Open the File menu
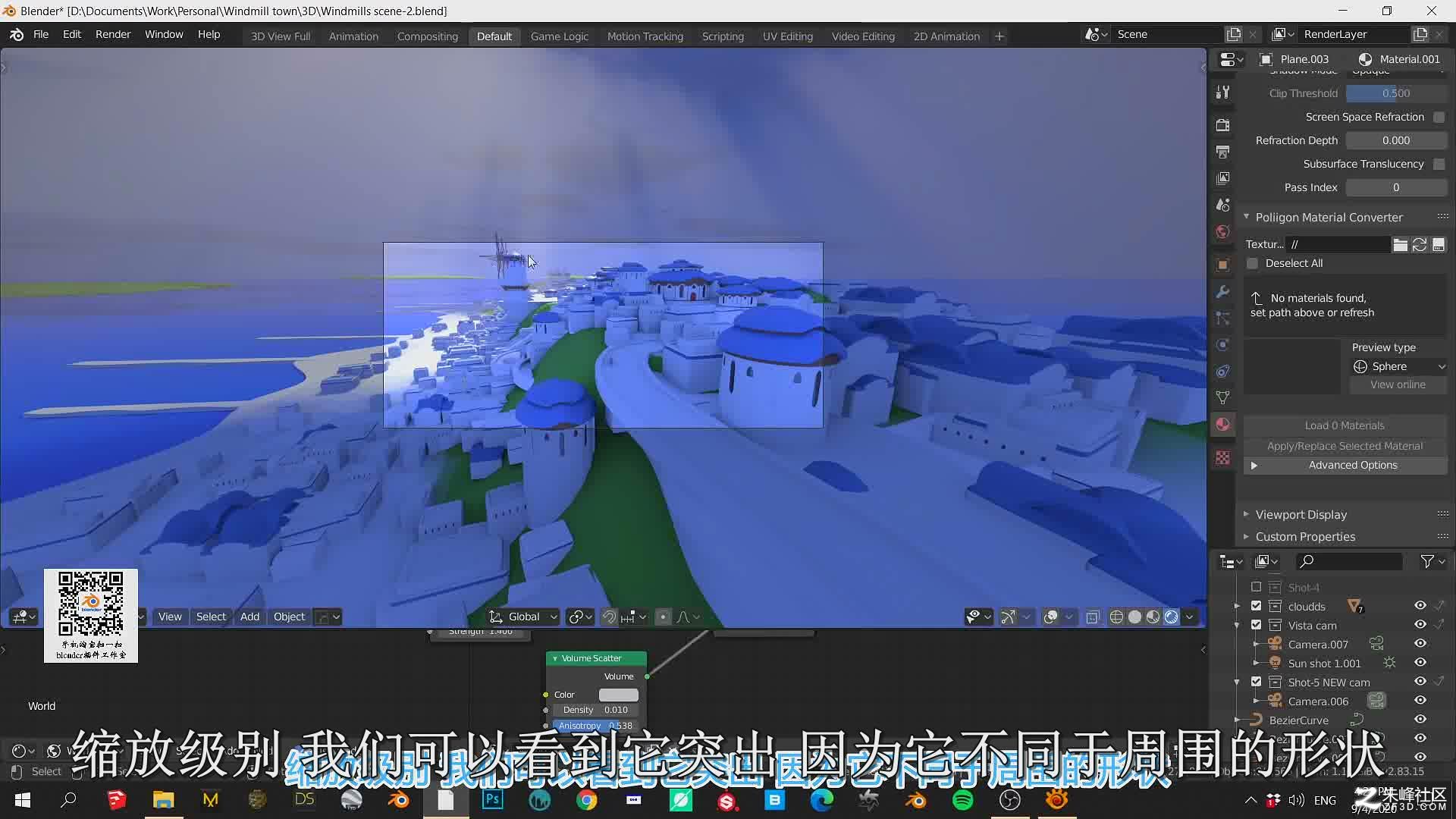 pyautogui.click(x=41, y=35)
